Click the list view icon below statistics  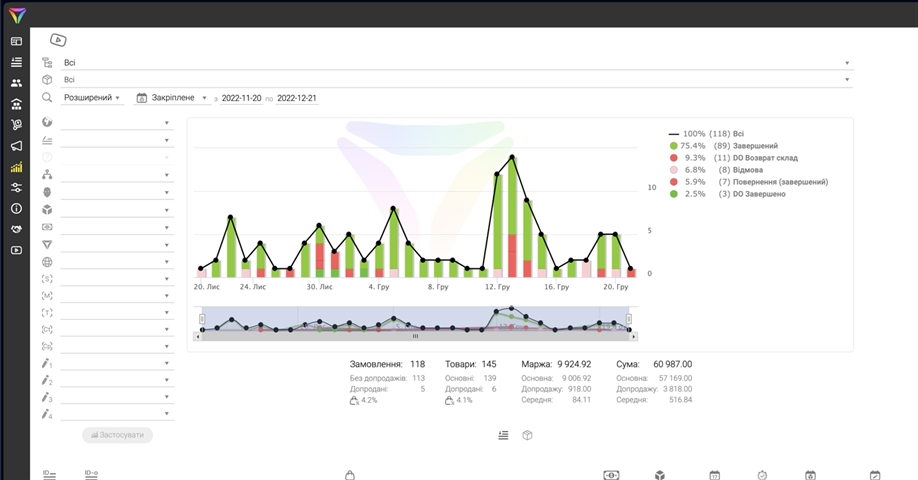503,435
